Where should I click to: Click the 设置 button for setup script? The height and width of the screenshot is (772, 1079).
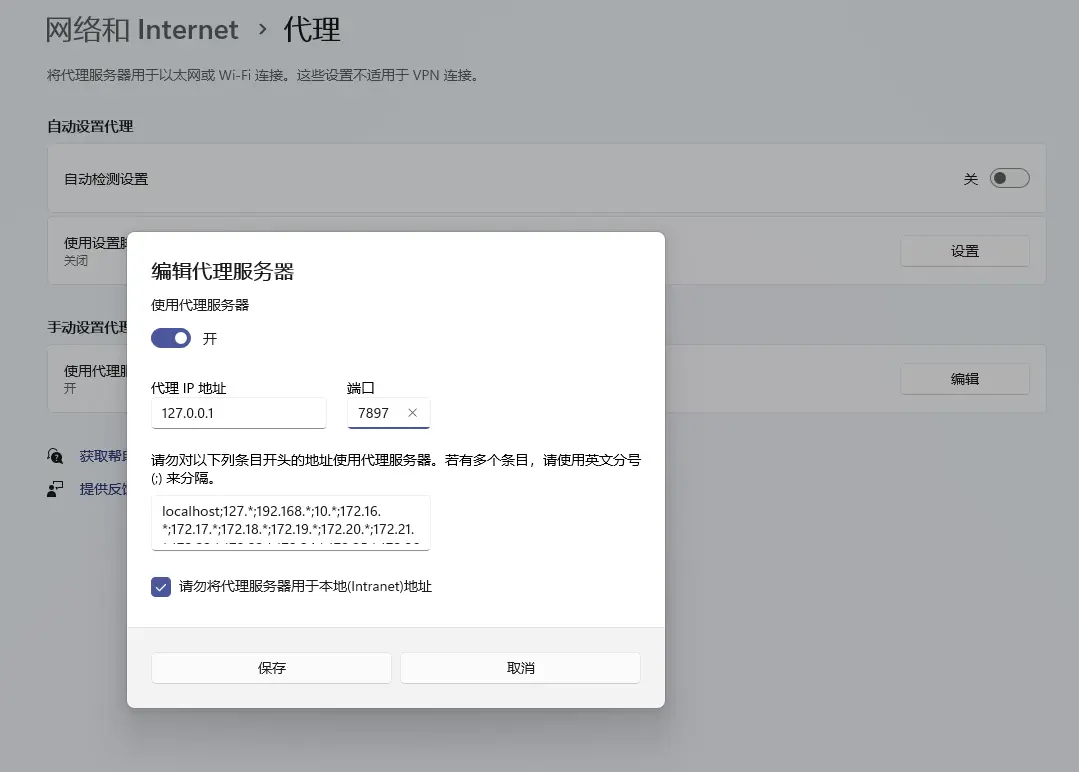pyautogui.click(x=964, y=252)
